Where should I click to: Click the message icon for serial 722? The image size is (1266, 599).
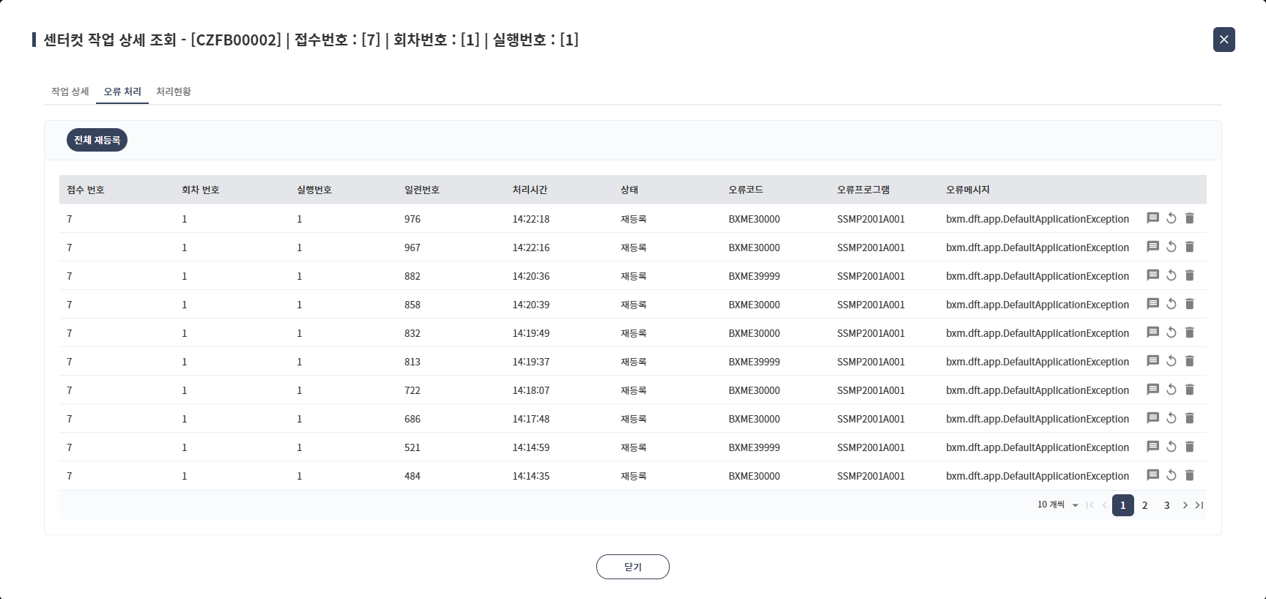[1153, 389]
